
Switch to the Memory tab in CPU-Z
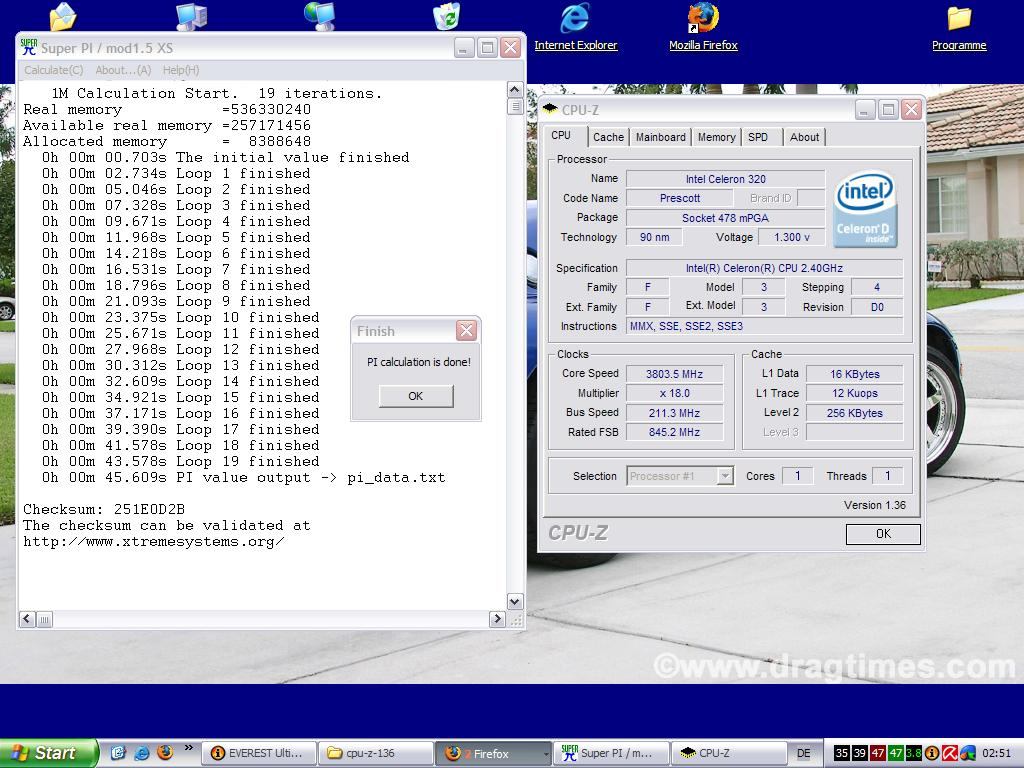click(x=716, y=137)
